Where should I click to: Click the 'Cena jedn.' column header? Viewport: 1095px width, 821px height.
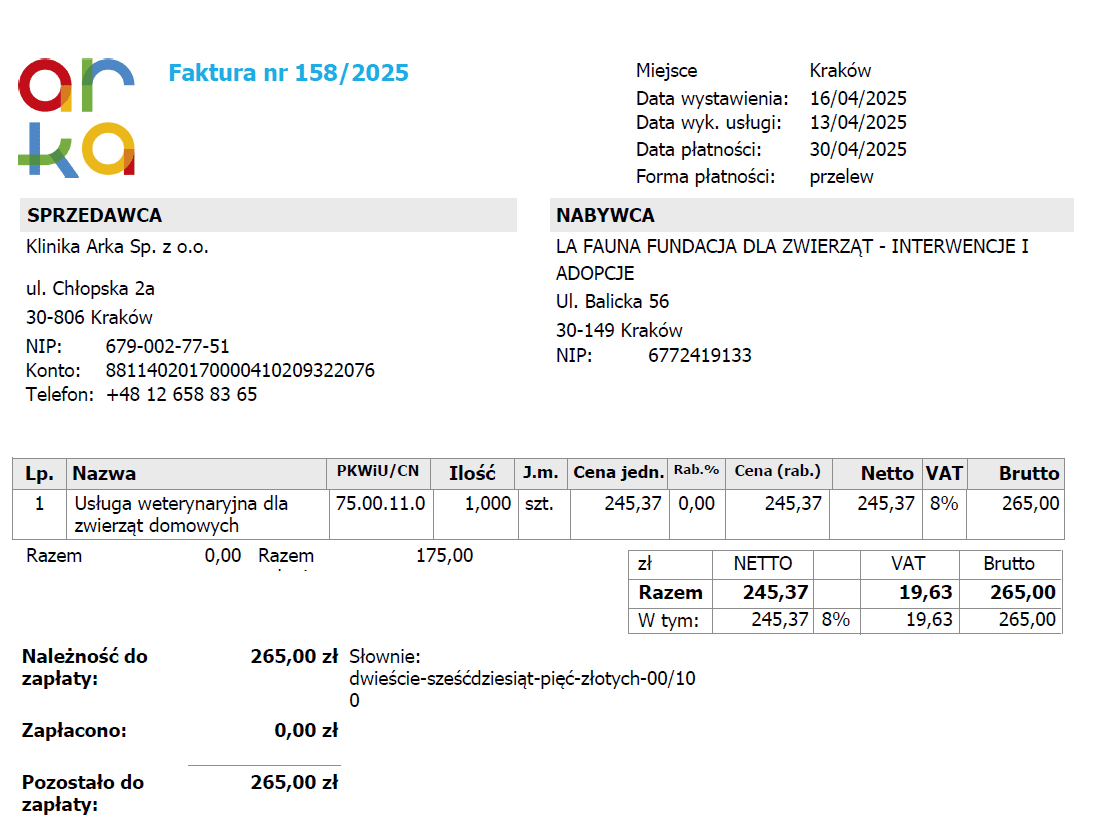619,473
